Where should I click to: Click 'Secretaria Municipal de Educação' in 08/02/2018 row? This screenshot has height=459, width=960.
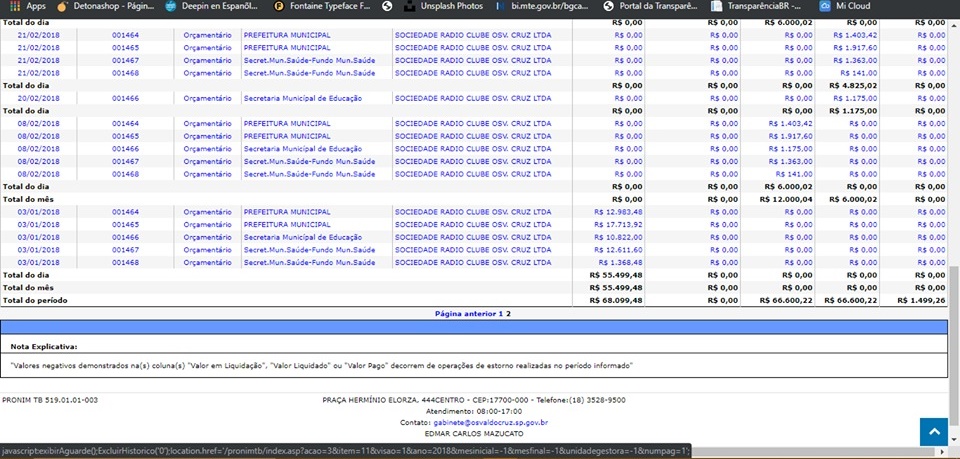tap(302, 149)
